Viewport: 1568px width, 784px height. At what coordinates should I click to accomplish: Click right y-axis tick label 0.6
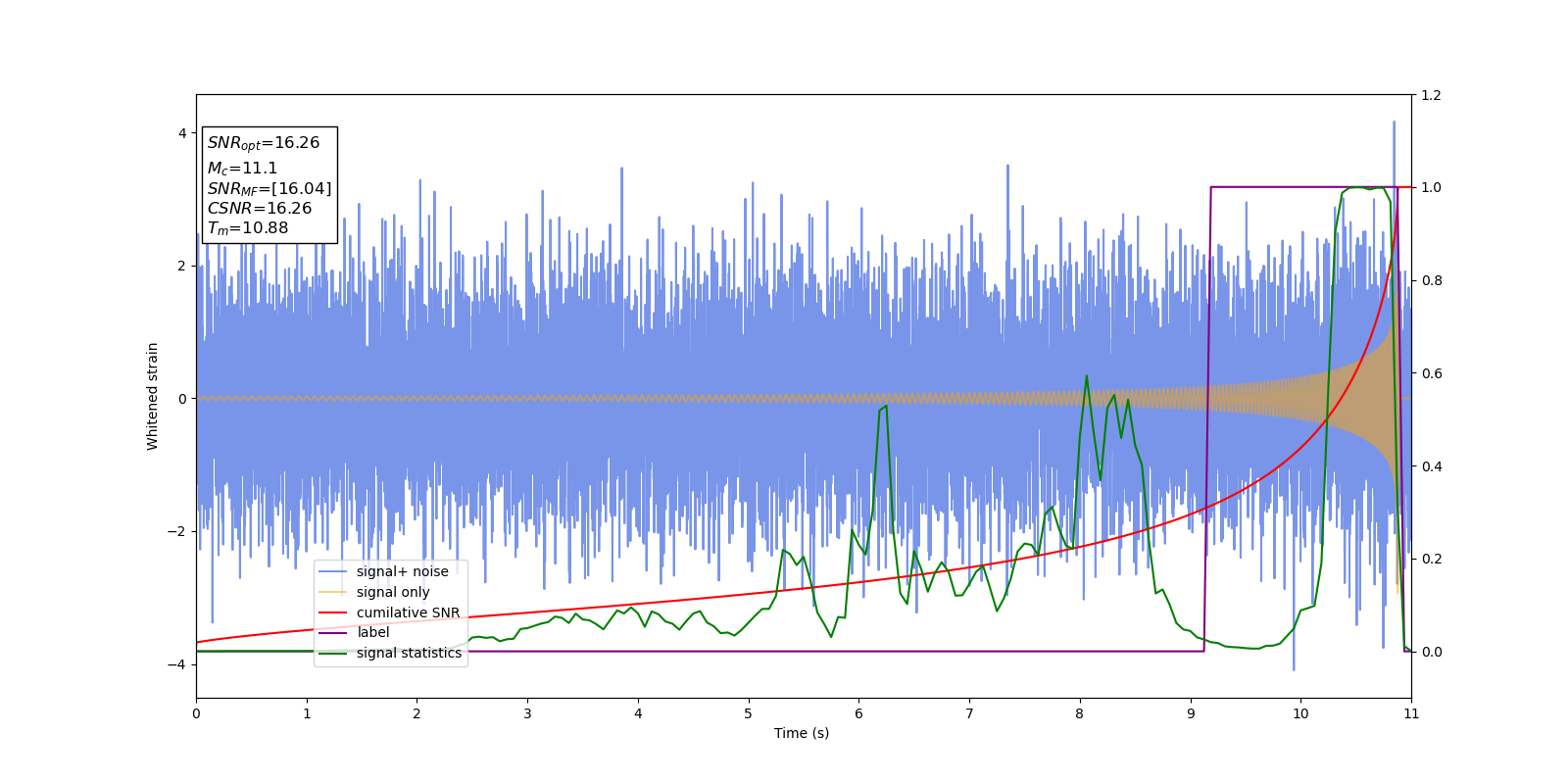point(1431,373)
